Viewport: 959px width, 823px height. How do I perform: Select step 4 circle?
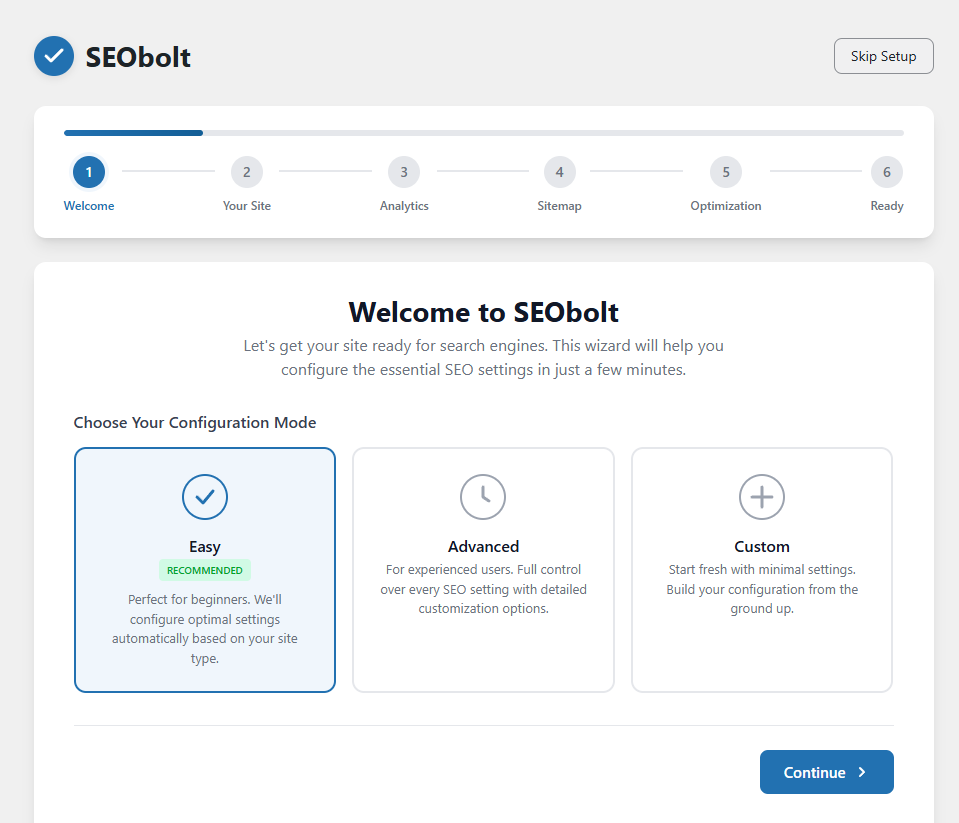pyautogui.click(x=560, y=172)
